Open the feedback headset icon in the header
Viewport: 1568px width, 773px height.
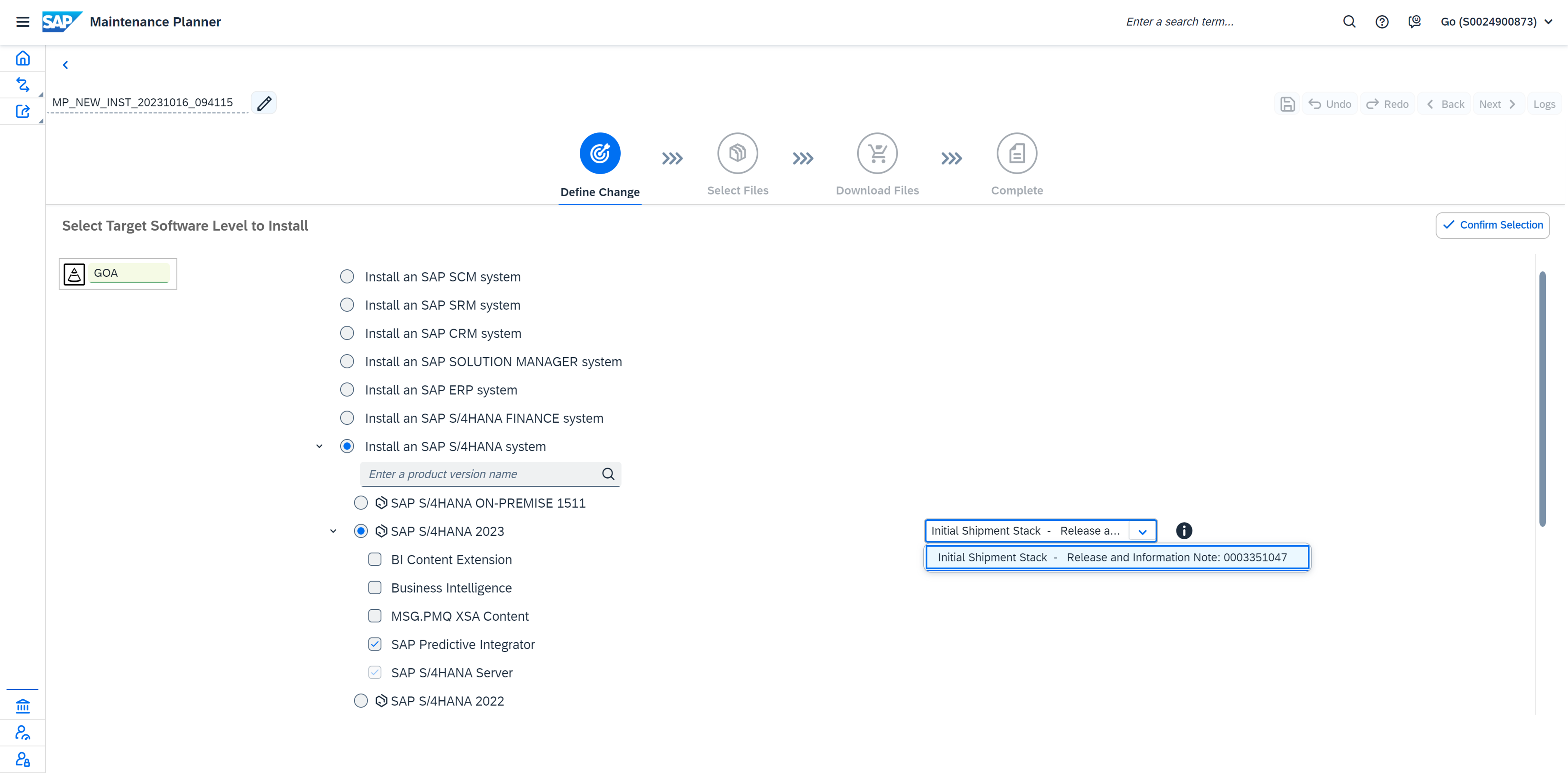pyautogui.click(x=1414, y=22)
